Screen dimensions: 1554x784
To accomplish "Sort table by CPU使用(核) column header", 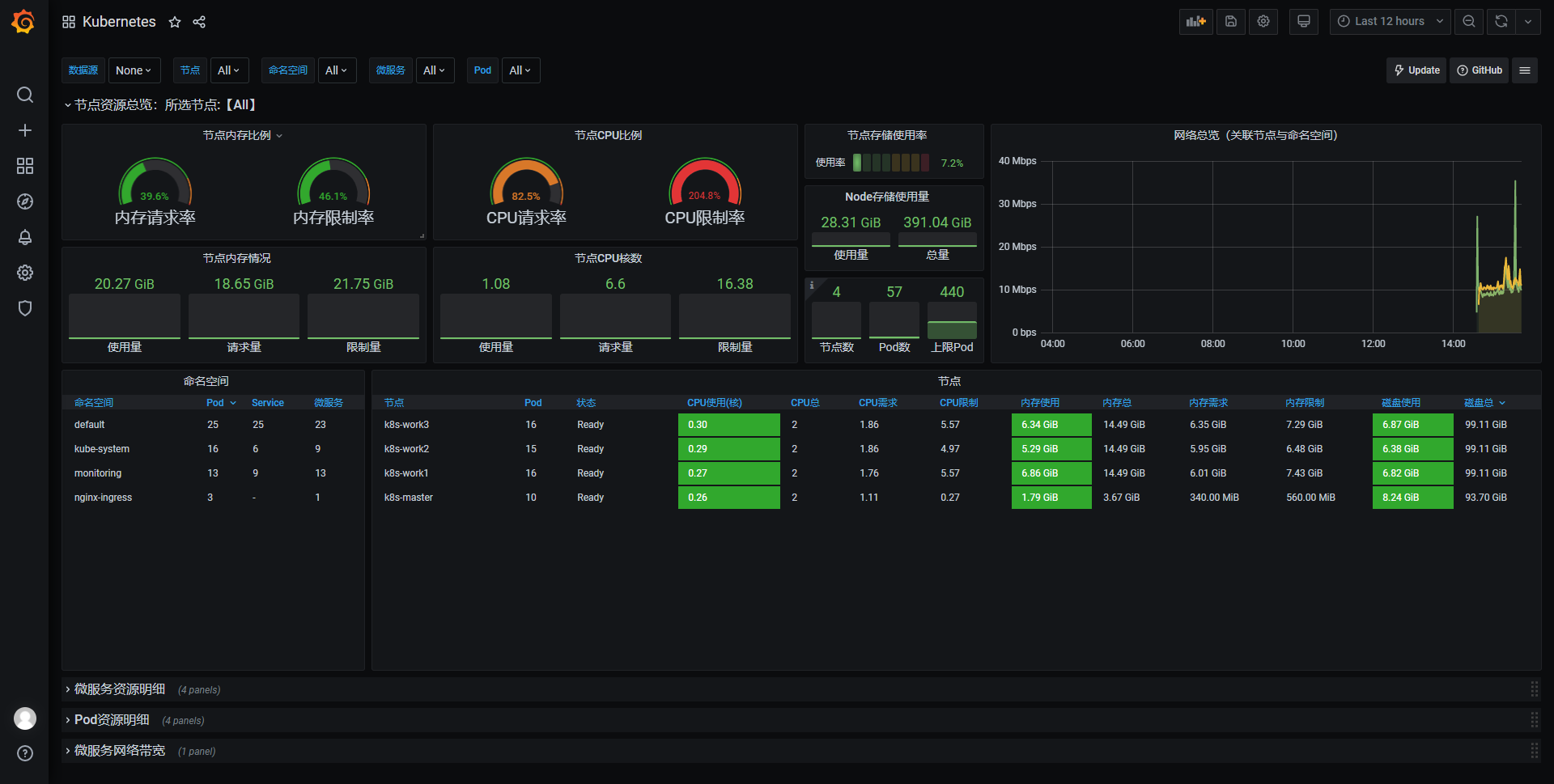I will pos(714,403).
